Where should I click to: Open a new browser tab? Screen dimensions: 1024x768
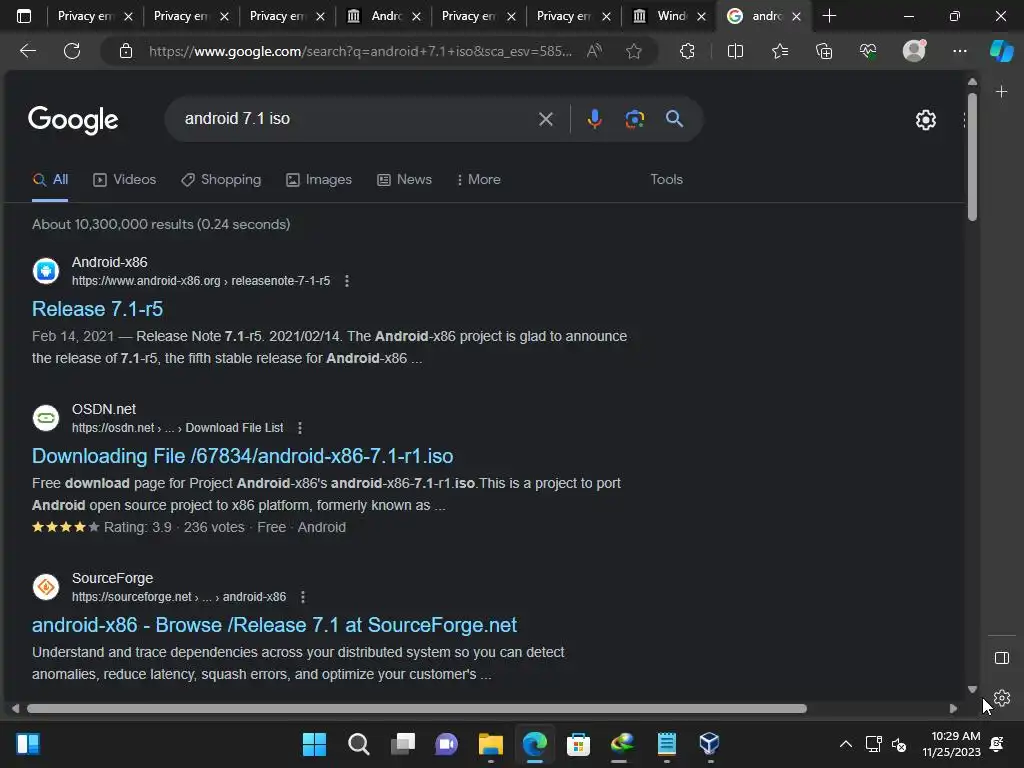(829, 16)
